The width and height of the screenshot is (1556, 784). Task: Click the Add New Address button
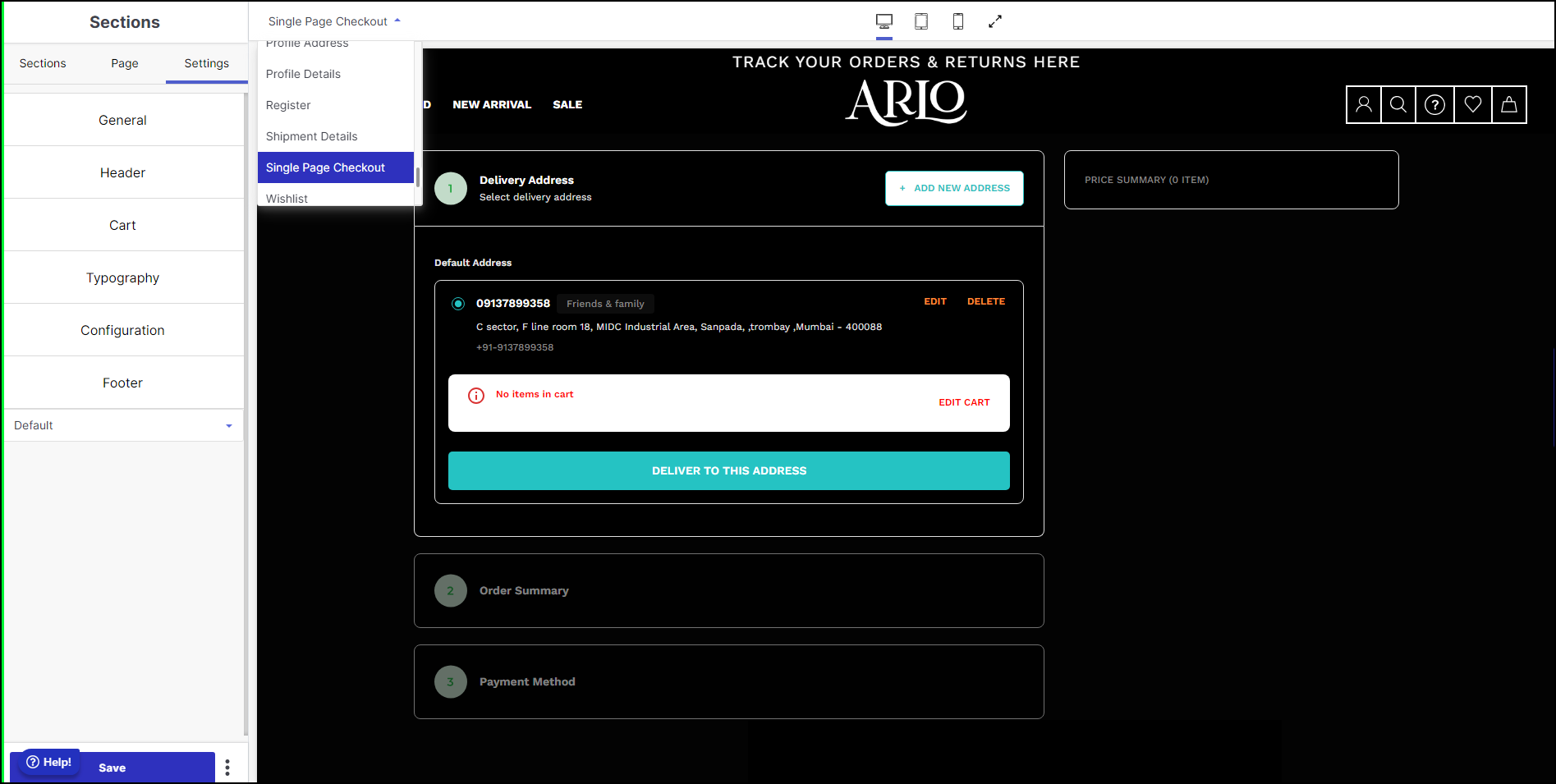[x=954, y=188]
